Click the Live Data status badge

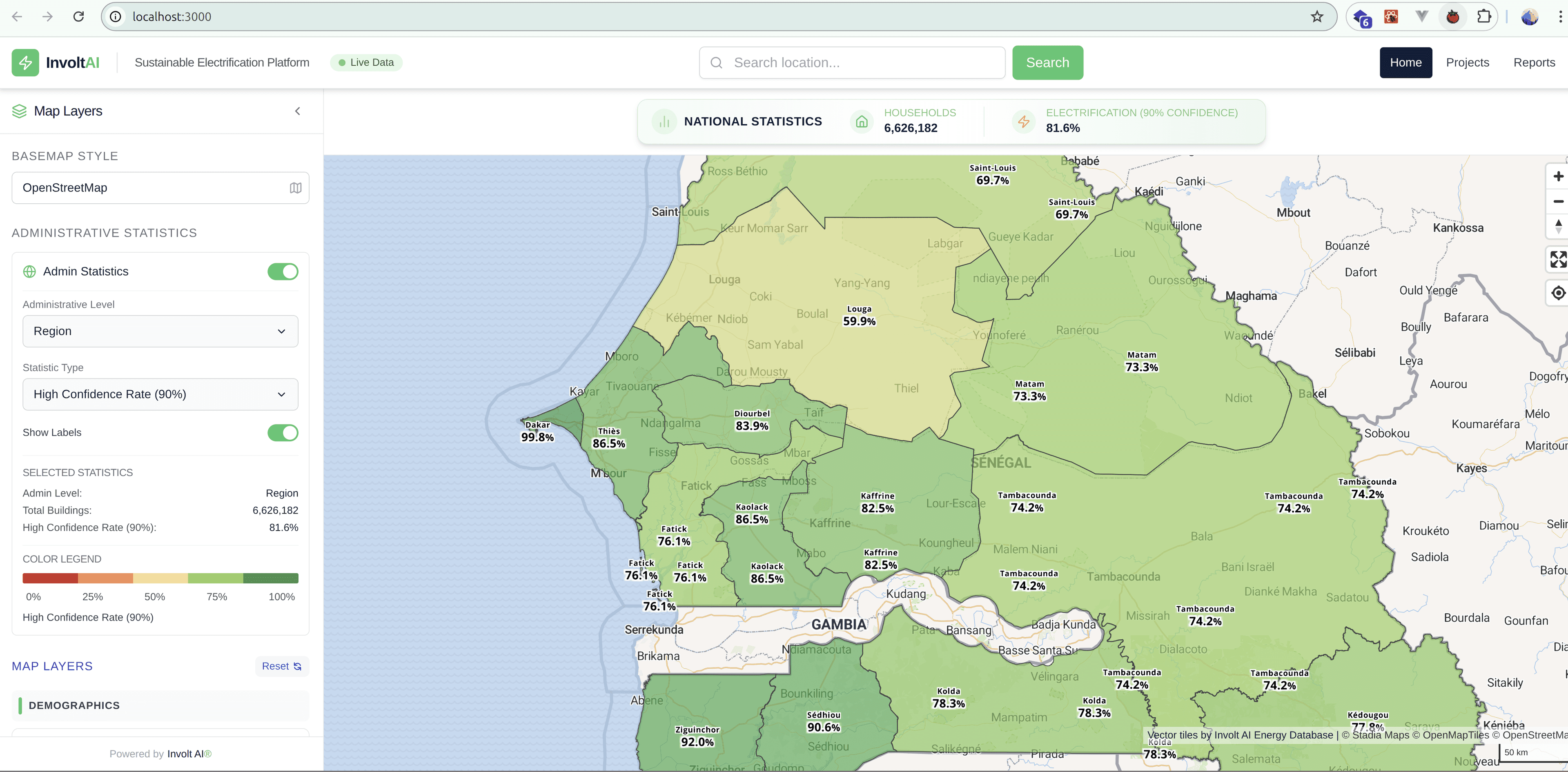pyautogui.click(x=366, y=62)
